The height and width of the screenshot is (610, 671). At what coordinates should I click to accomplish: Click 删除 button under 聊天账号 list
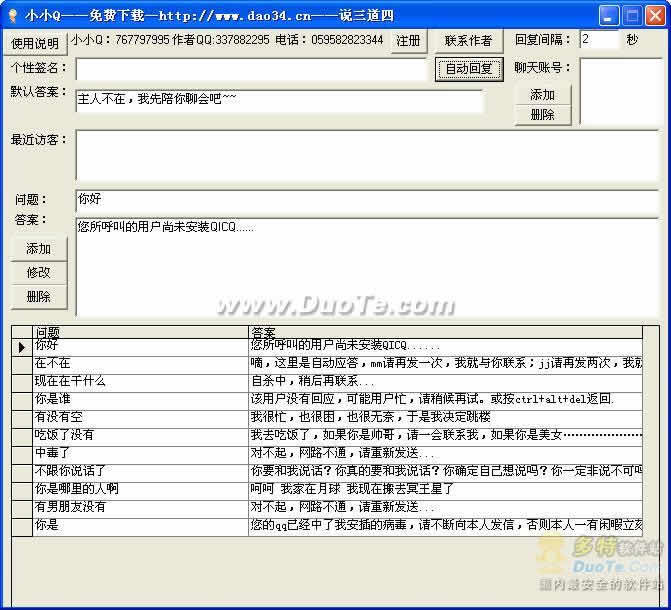542,114
